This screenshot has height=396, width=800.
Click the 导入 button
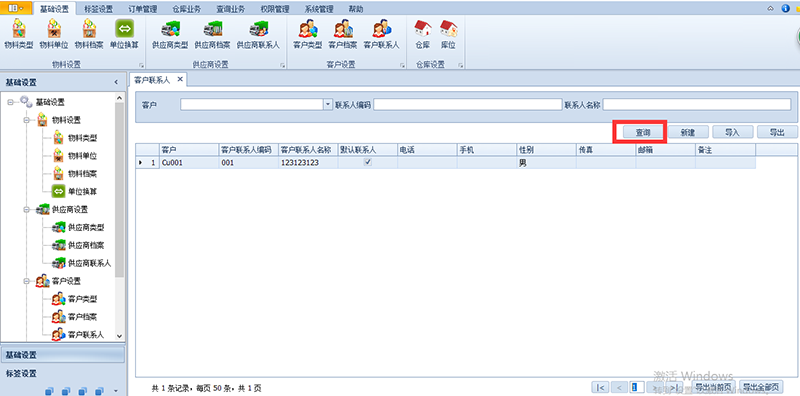pos(733,132)
